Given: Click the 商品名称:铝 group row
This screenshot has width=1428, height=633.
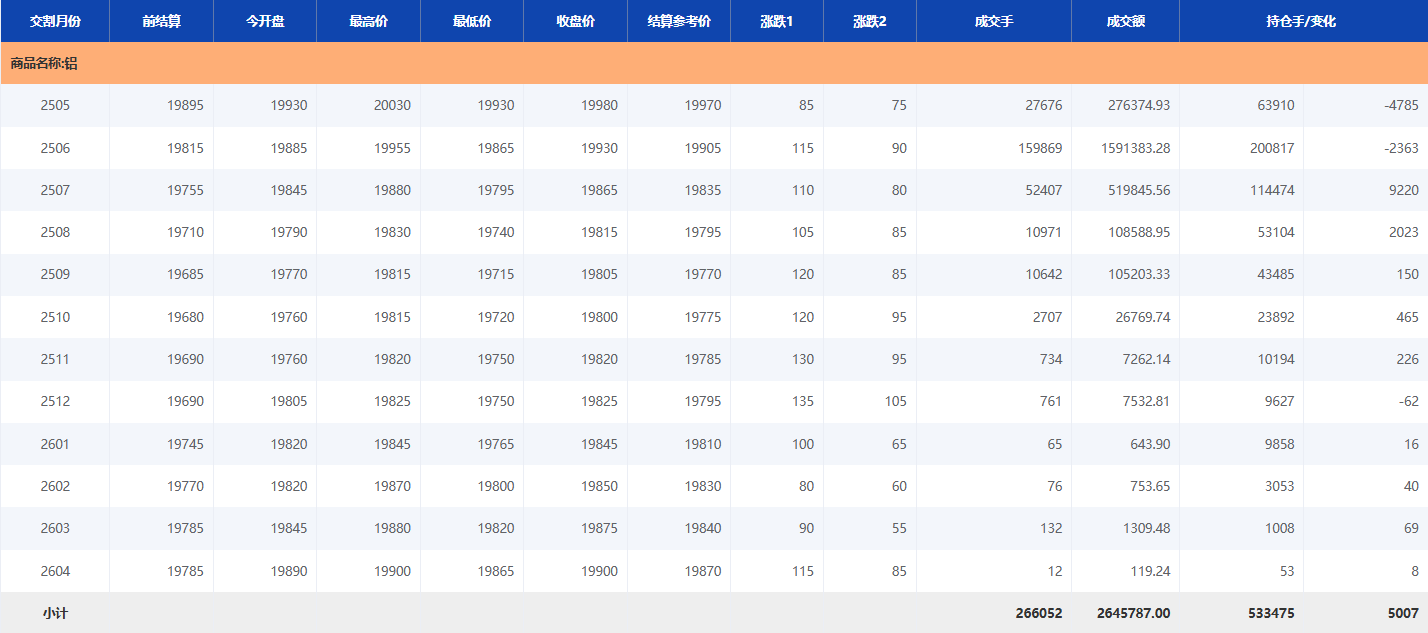Looking at the screenshot, I should pos(44,63).
